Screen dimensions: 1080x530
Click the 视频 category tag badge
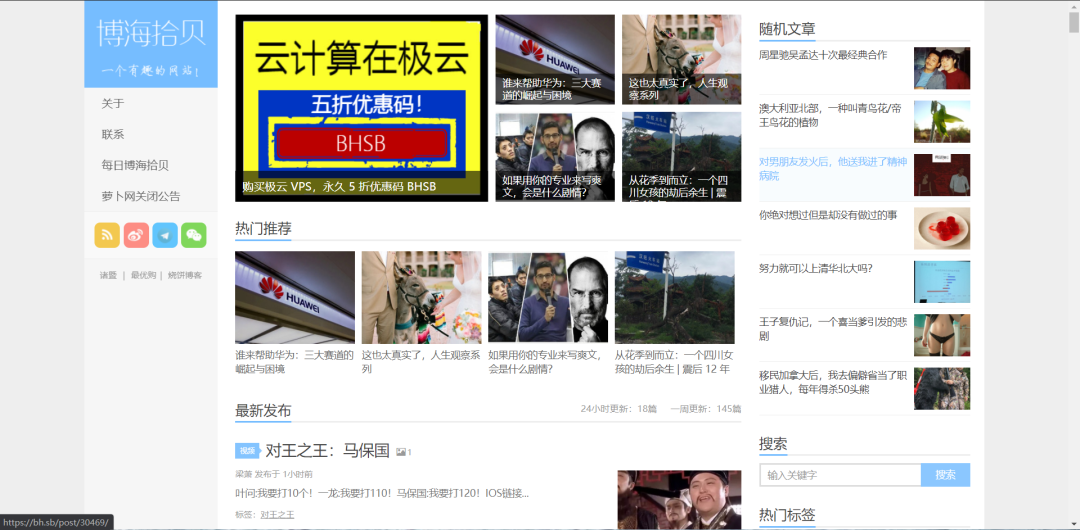247,451
